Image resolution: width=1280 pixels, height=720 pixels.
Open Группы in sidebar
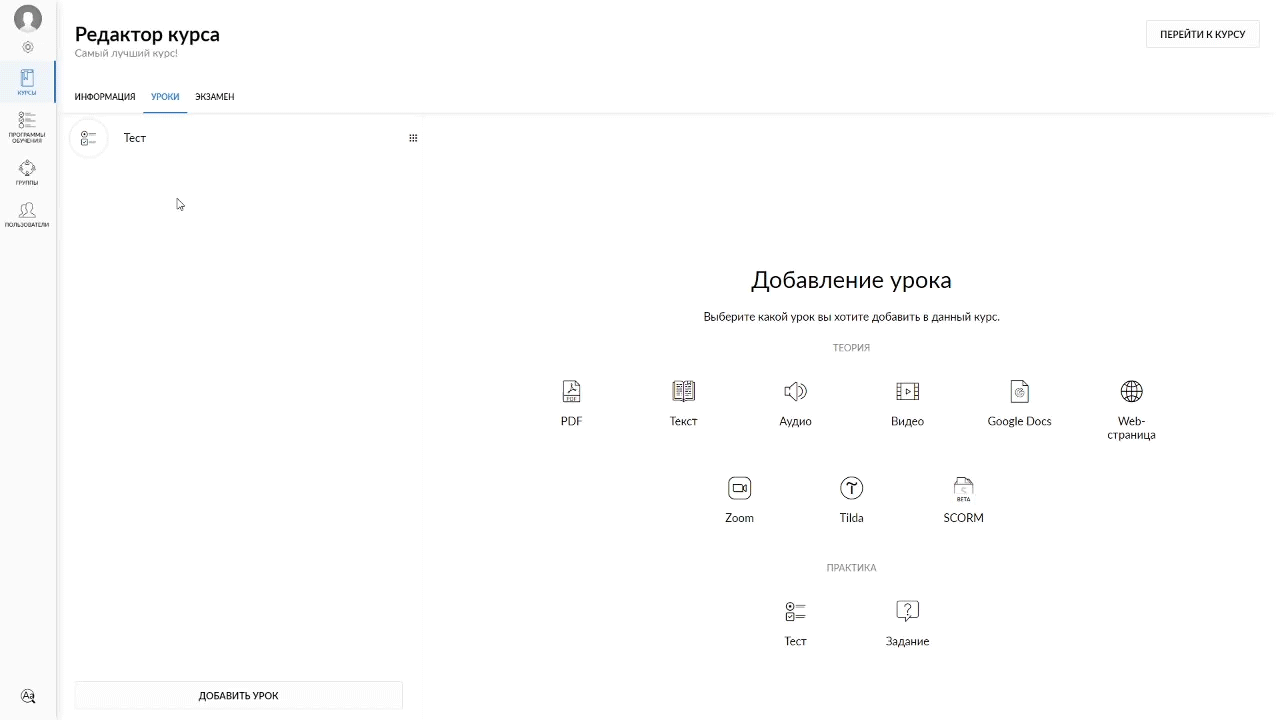point(27,173)
